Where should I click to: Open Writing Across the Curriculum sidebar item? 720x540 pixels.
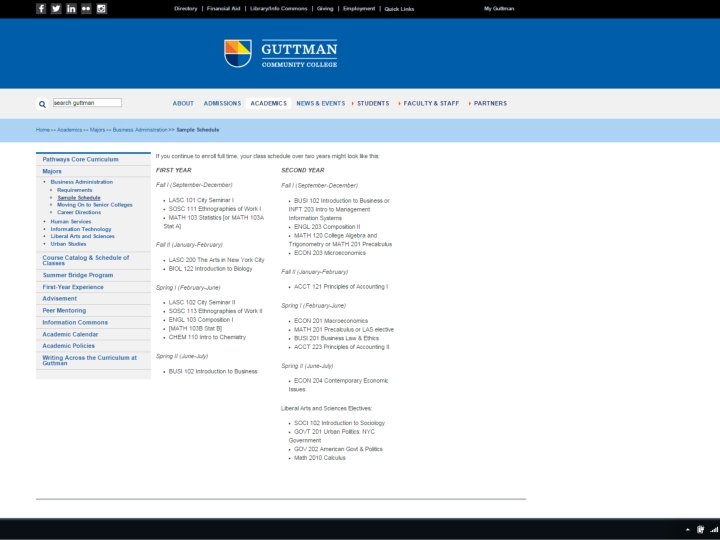pyautogui.click(x=90, y=360)
